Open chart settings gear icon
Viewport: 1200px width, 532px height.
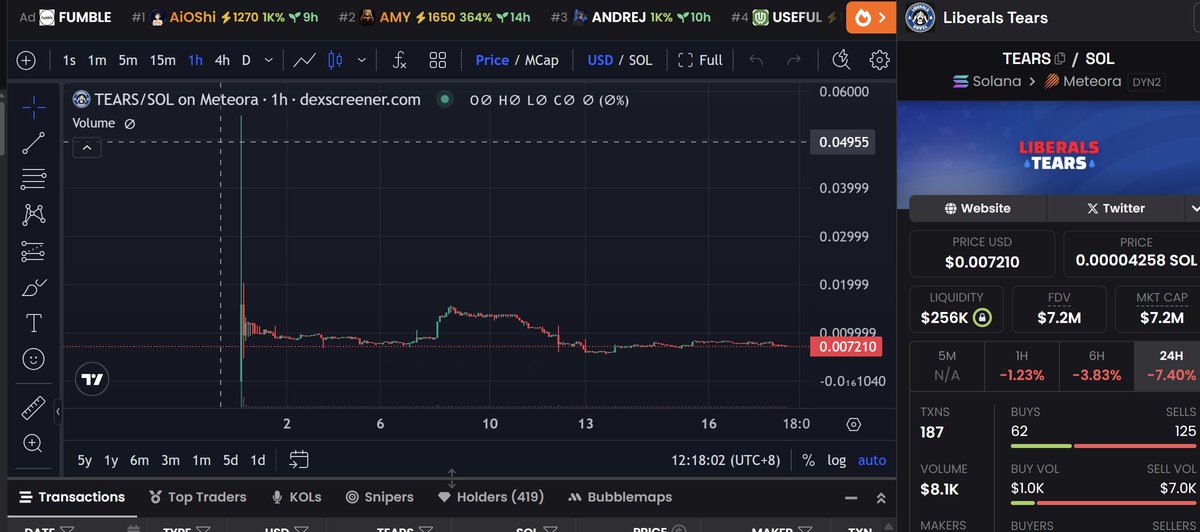pyautogui.click(x=879, y=60)
